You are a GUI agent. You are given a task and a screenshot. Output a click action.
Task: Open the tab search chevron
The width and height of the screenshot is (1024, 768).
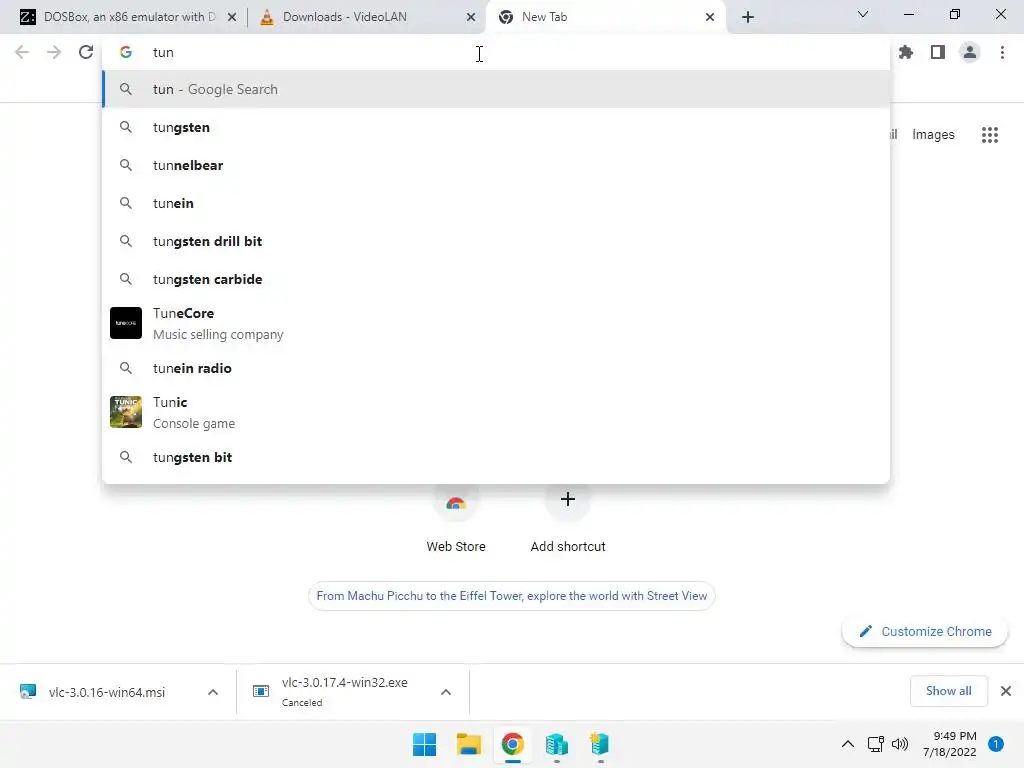[x=863, y=14]
